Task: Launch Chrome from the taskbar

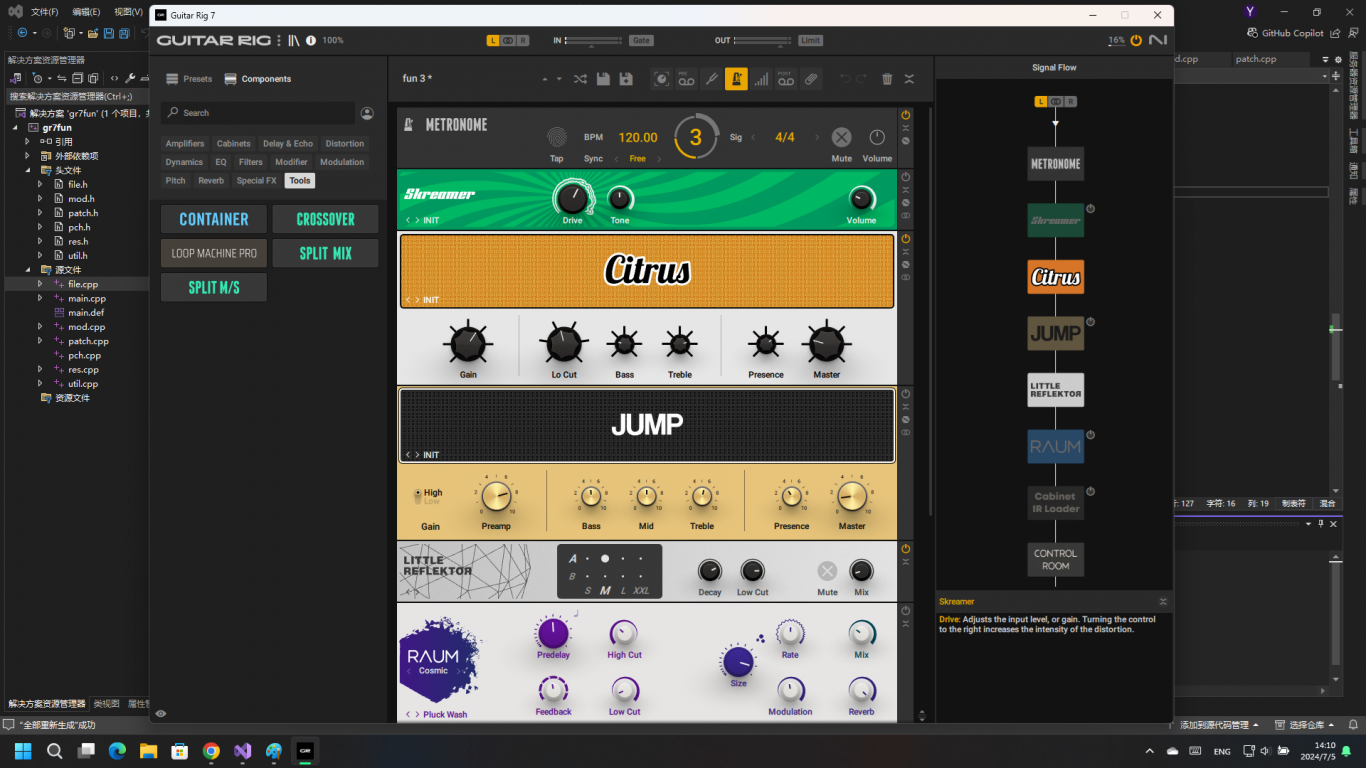Action: pos(211,750)
